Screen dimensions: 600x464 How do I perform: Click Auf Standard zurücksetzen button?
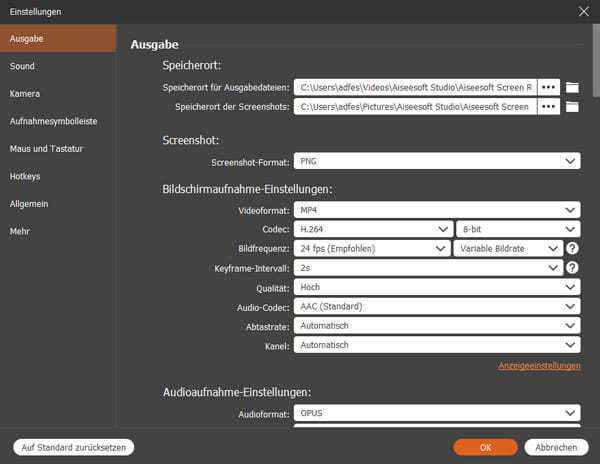[72, 447]
